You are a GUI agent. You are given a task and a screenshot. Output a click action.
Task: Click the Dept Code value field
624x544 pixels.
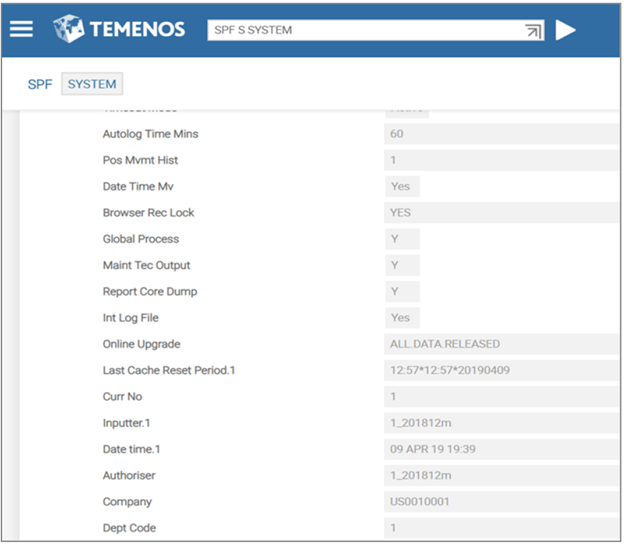click(500, 528)
